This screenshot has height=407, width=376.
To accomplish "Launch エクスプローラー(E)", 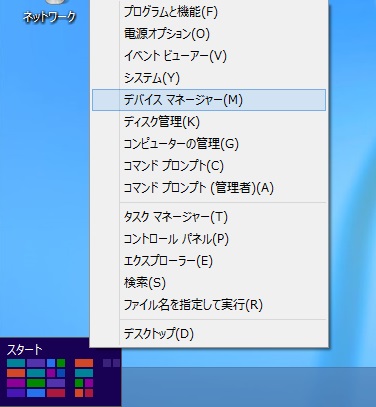I will pos(209,261).
